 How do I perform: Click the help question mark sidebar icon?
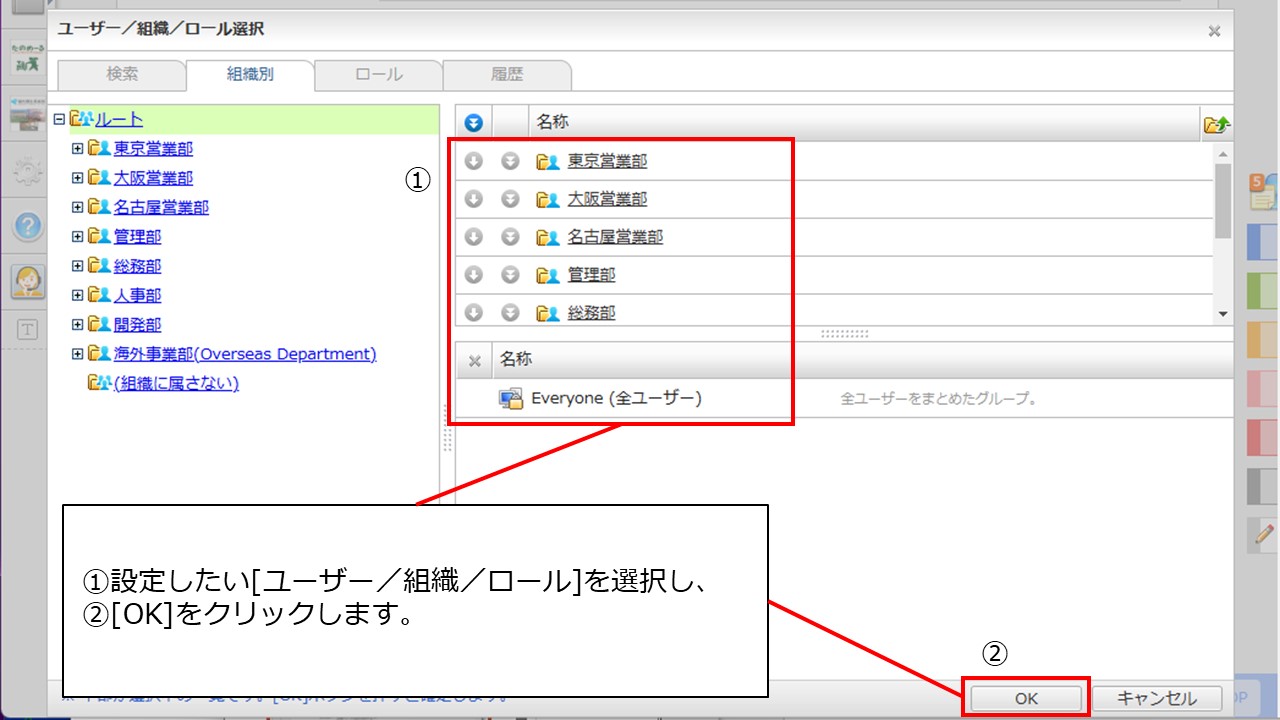[27, 226]
